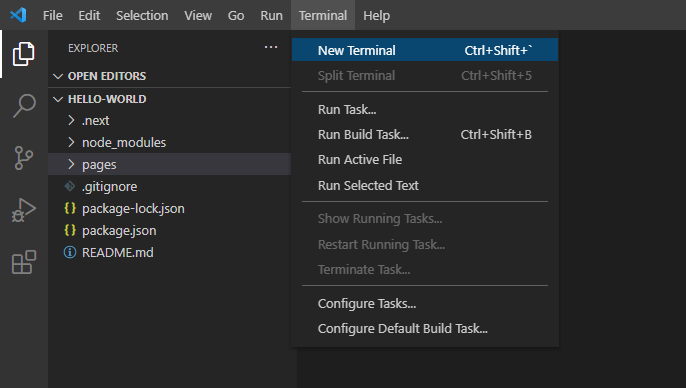Expand the .next folder chevron
Screen dimensions: 686x388
[71, 120]
